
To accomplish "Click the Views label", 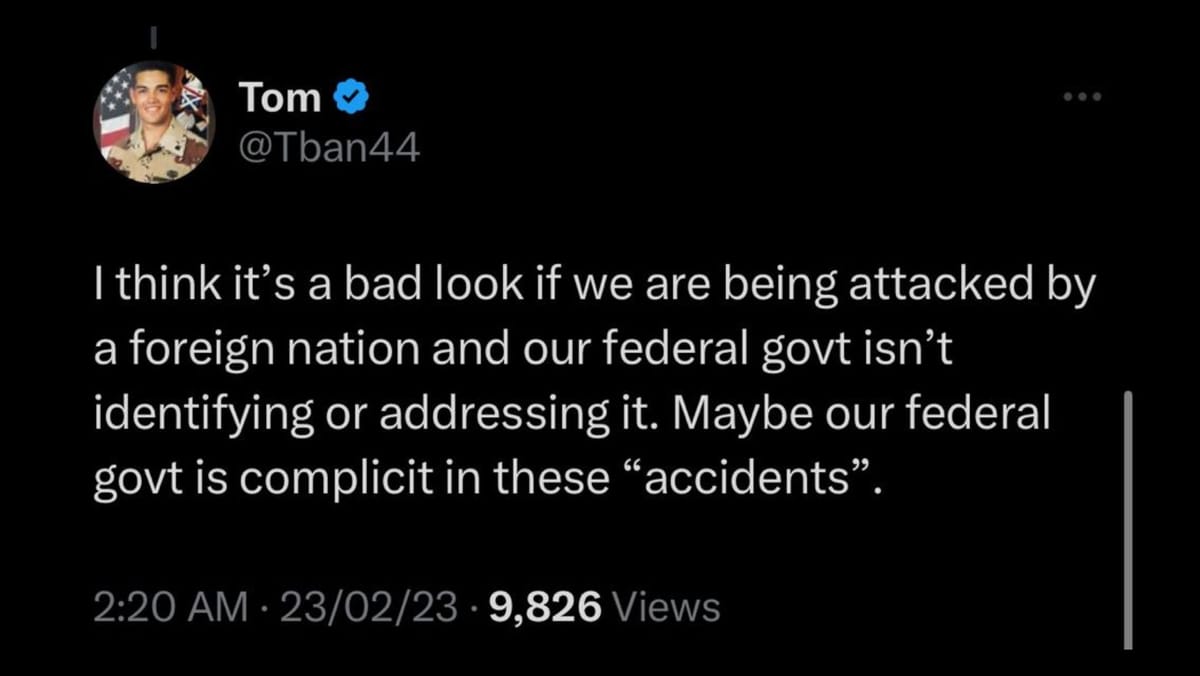I will pos(665,607).
